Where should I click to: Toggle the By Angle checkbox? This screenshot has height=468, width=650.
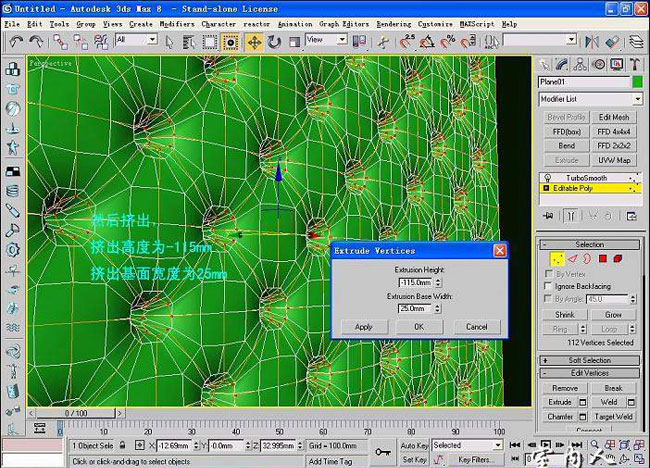[x=548, y=298]
